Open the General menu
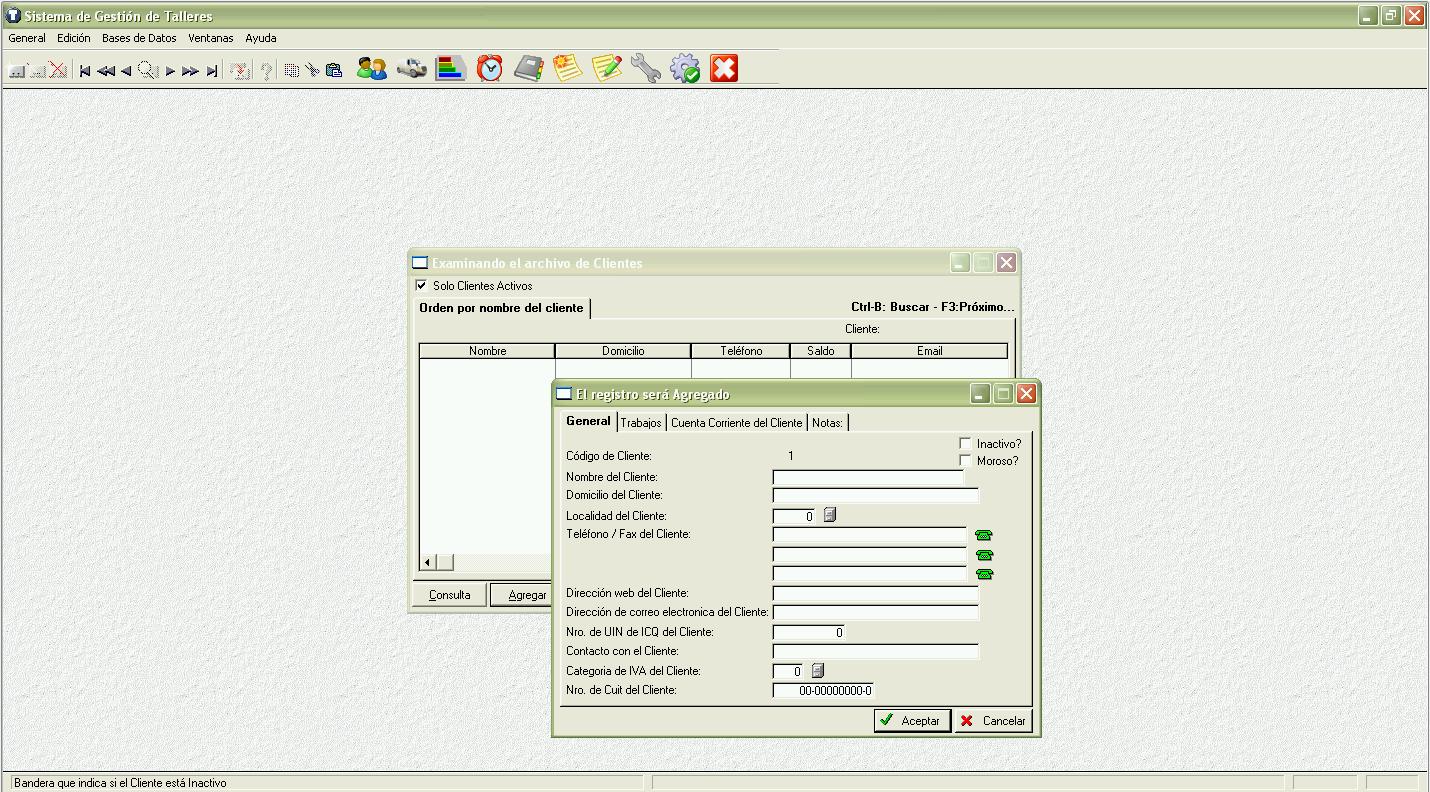 tap(27, 38)
